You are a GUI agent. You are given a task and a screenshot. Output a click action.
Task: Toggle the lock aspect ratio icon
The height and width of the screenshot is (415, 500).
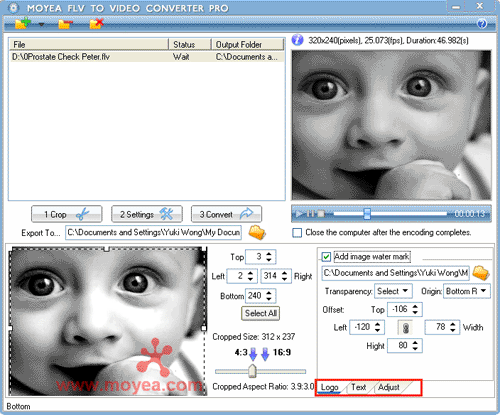[406, 328]
